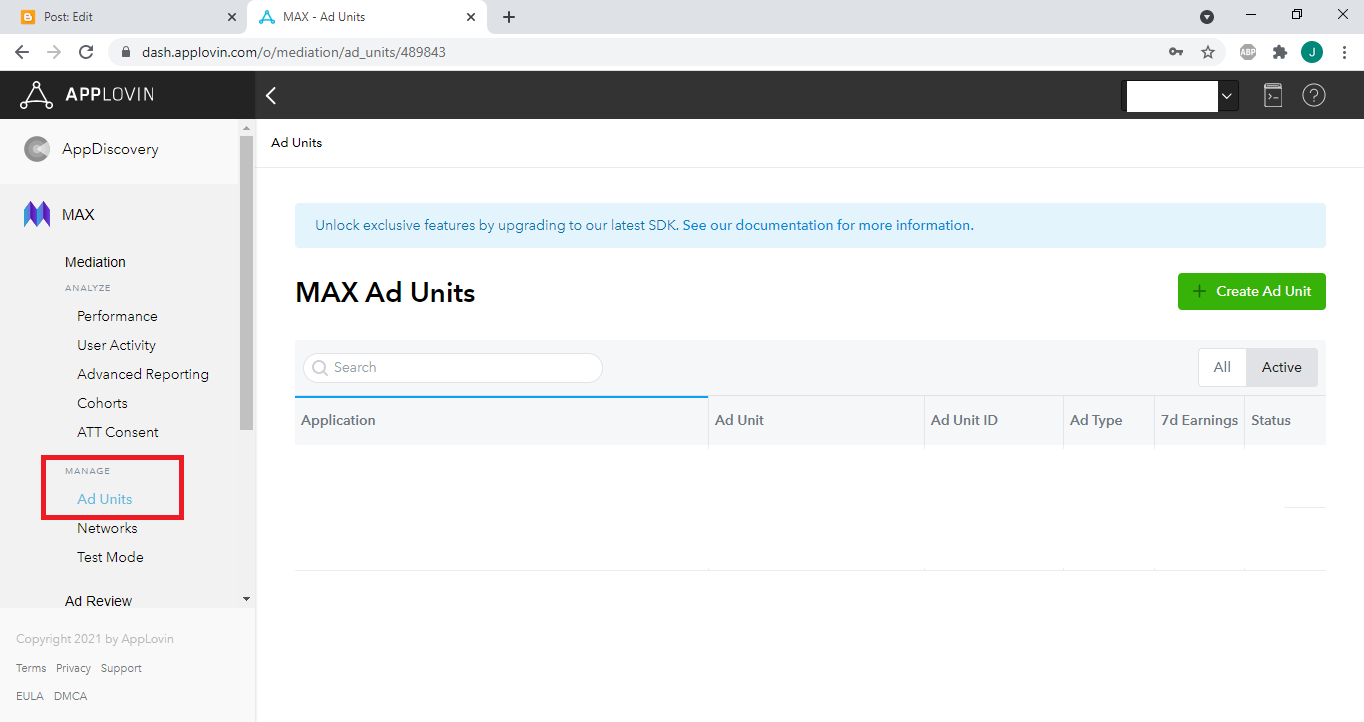Click the sidebar scroll down arrow
This screenshot has height=722, width=1364.
247,599
